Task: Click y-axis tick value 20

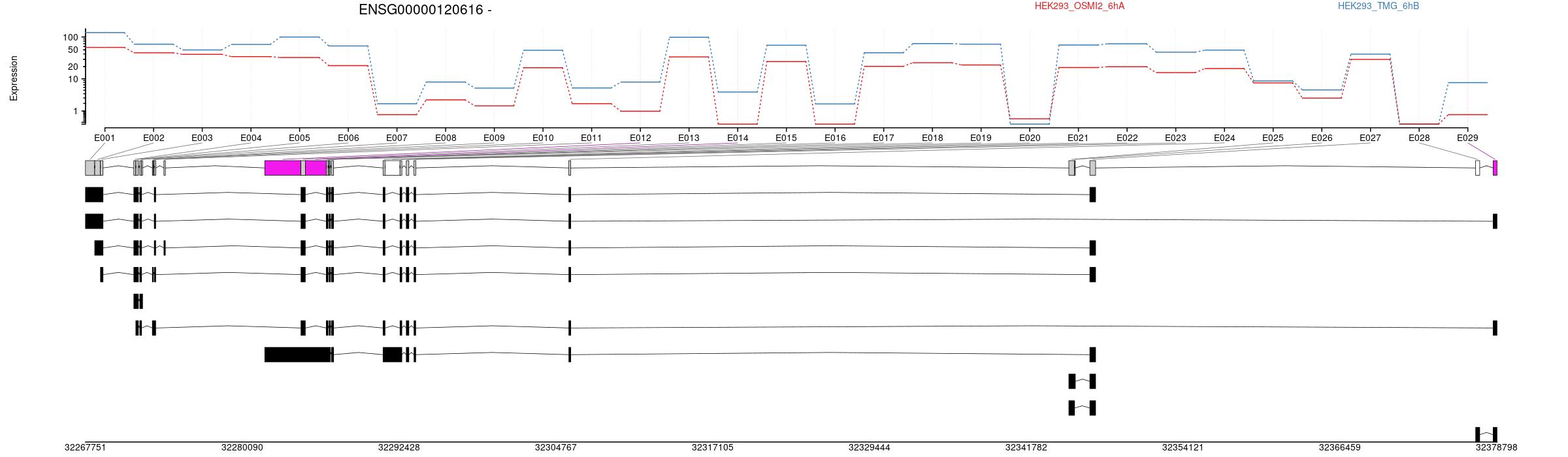Action: (73, 67)
